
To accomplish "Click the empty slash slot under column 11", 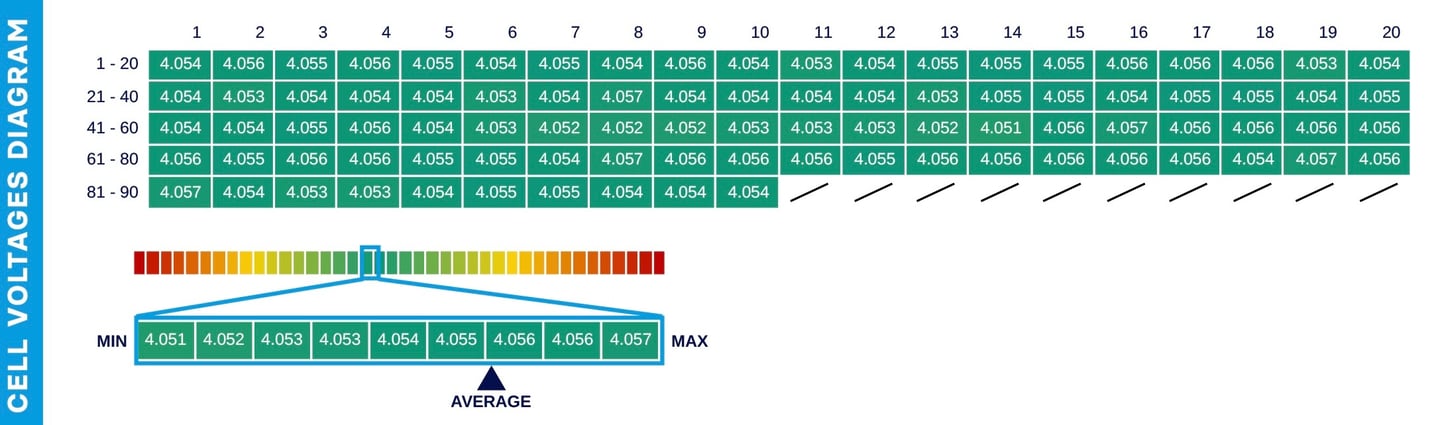I will point(811,192).
